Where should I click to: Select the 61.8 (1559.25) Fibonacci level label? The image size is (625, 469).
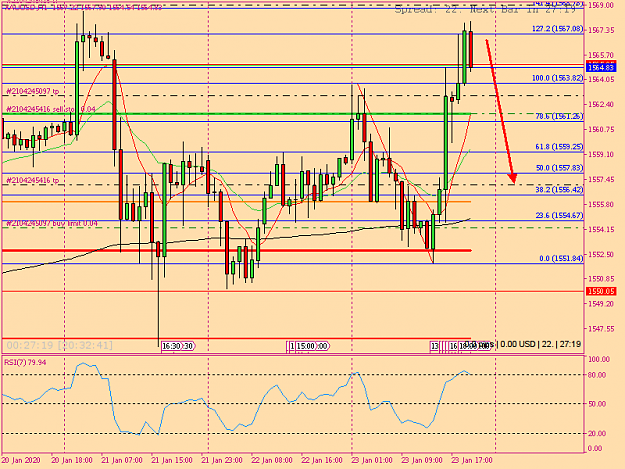[x=559, y=147]
